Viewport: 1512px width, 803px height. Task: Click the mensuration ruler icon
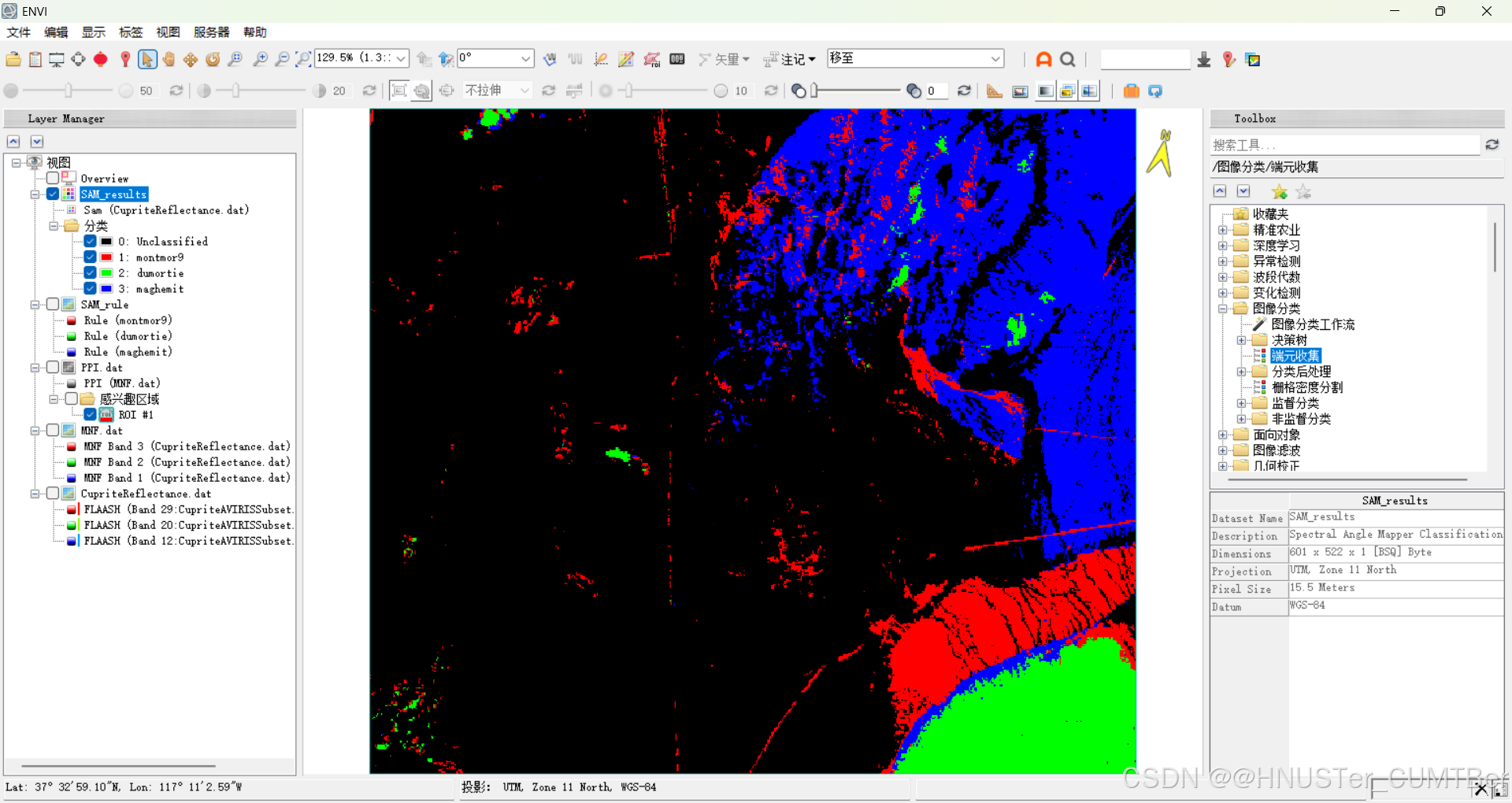[x=995, y=91]
